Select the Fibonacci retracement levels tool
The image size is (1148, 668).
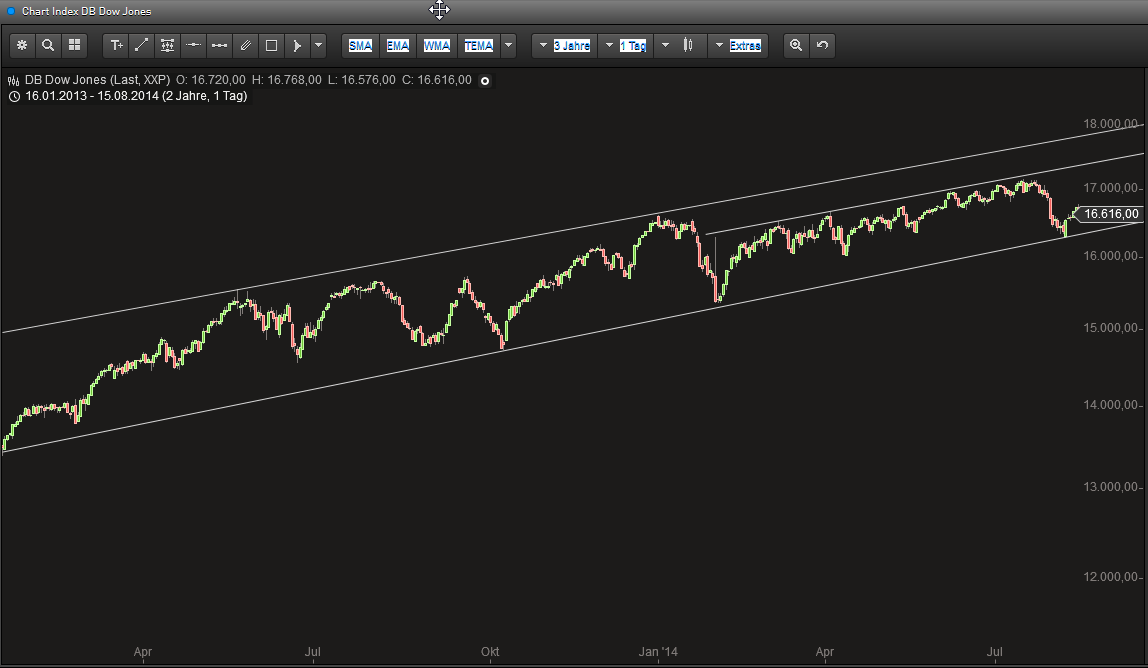pyautogui.click(x=167, y=45)
